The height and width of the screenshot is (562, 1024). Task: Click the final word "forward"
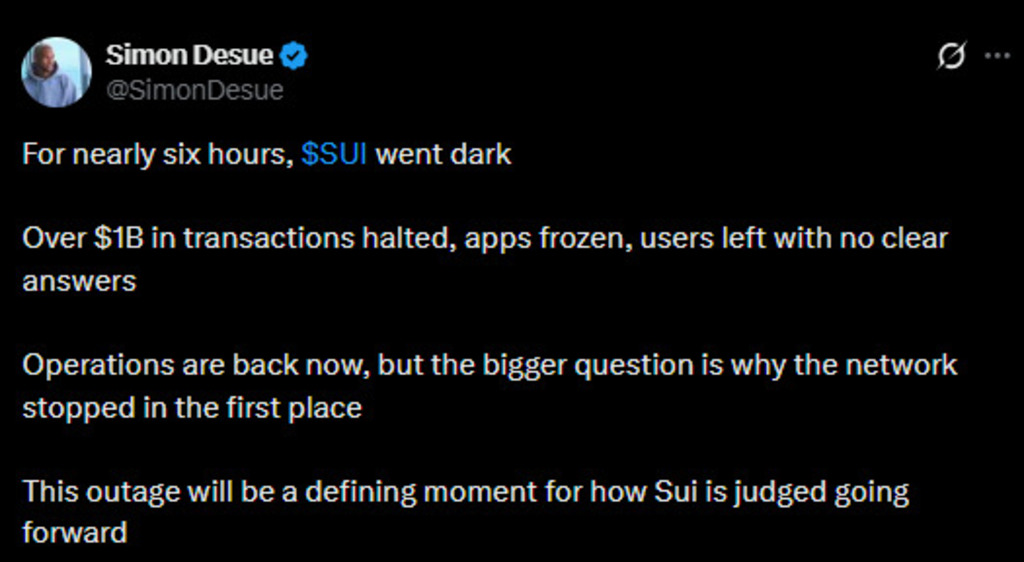click(x=74, y=532)
